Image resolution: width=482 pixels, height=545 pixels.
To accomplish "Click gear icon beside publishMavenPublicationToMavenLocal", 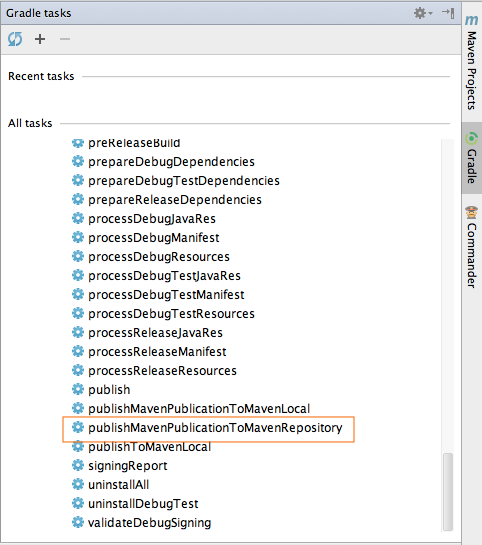I will (78, 408).
